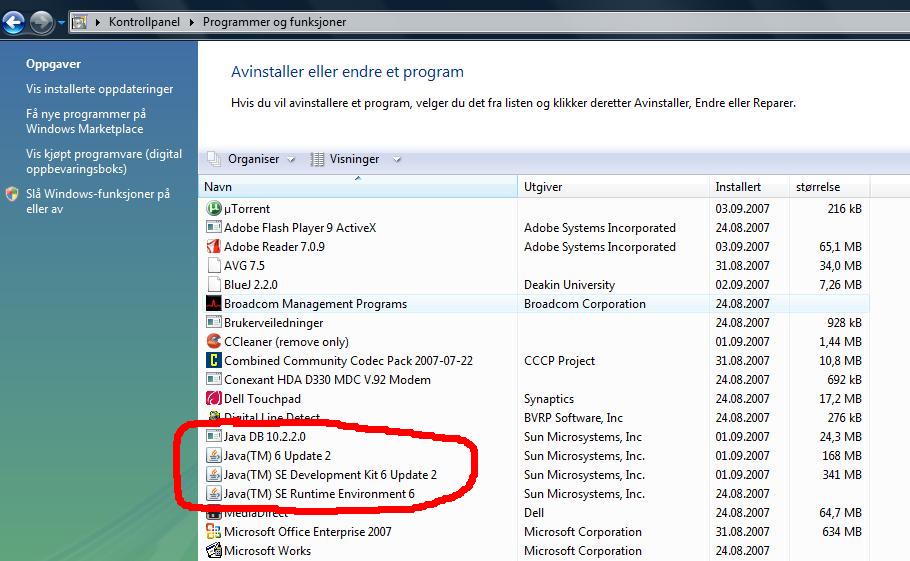The width and height of the screenshot is (910, 561).
Task: Click the µTorrent program icon
Action: (x=214, y=208)
